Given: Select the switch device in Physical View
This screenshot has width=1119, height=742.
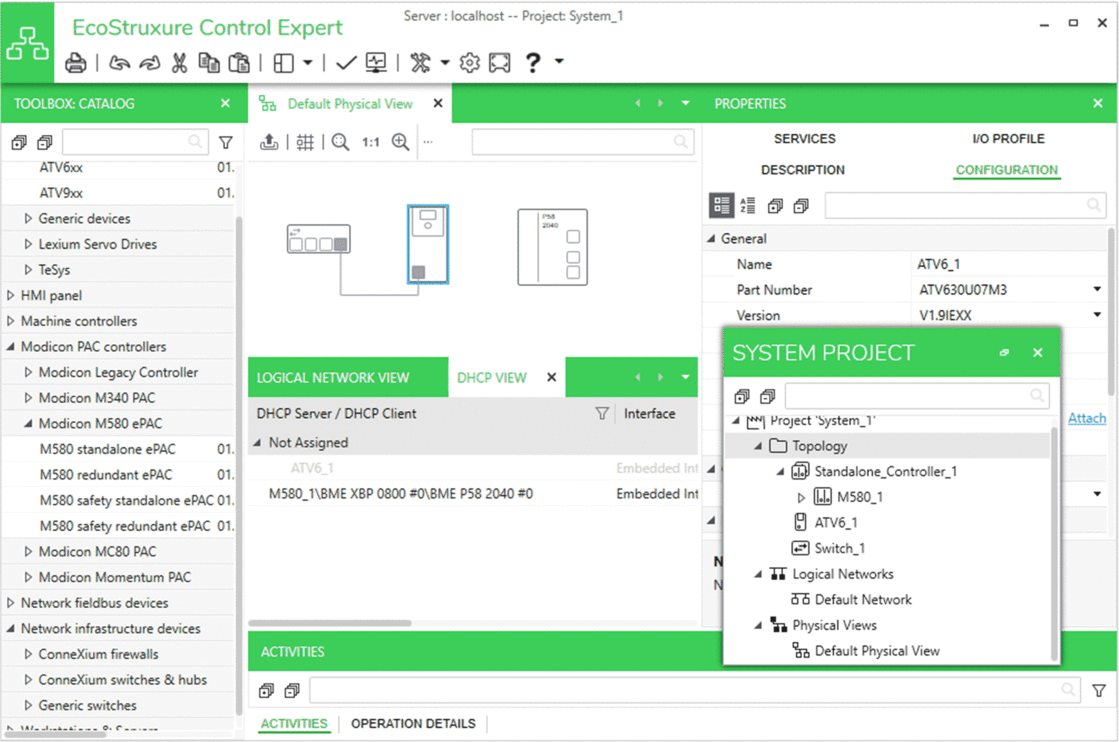Looking at the screenshot, I should (318, 239).
